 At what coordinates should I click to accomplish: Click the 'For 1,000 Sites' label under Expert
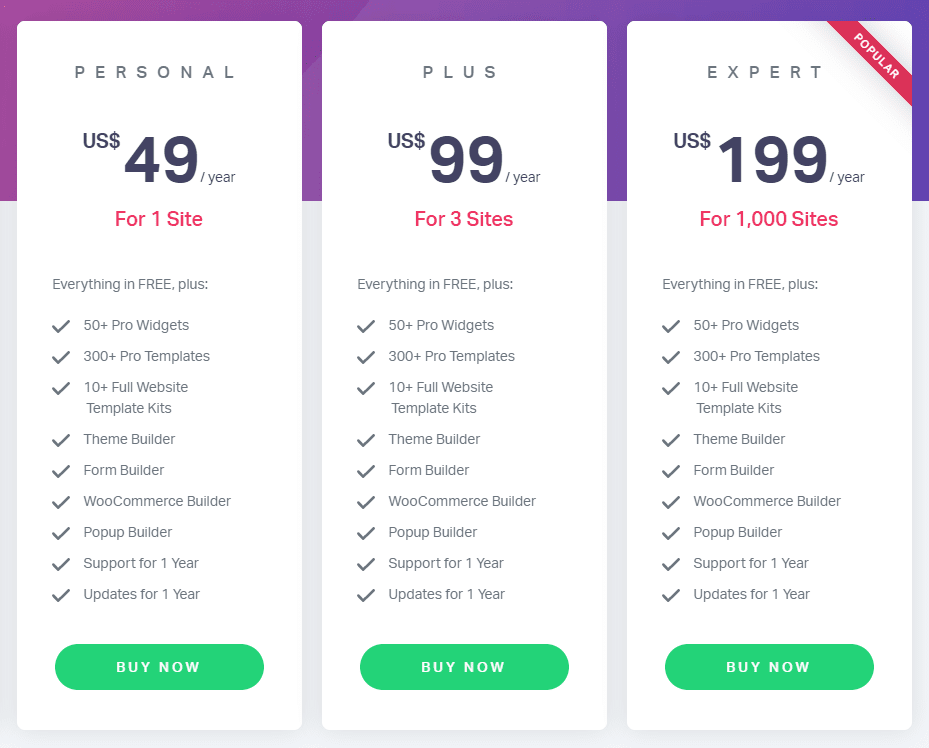coord(768,219)
